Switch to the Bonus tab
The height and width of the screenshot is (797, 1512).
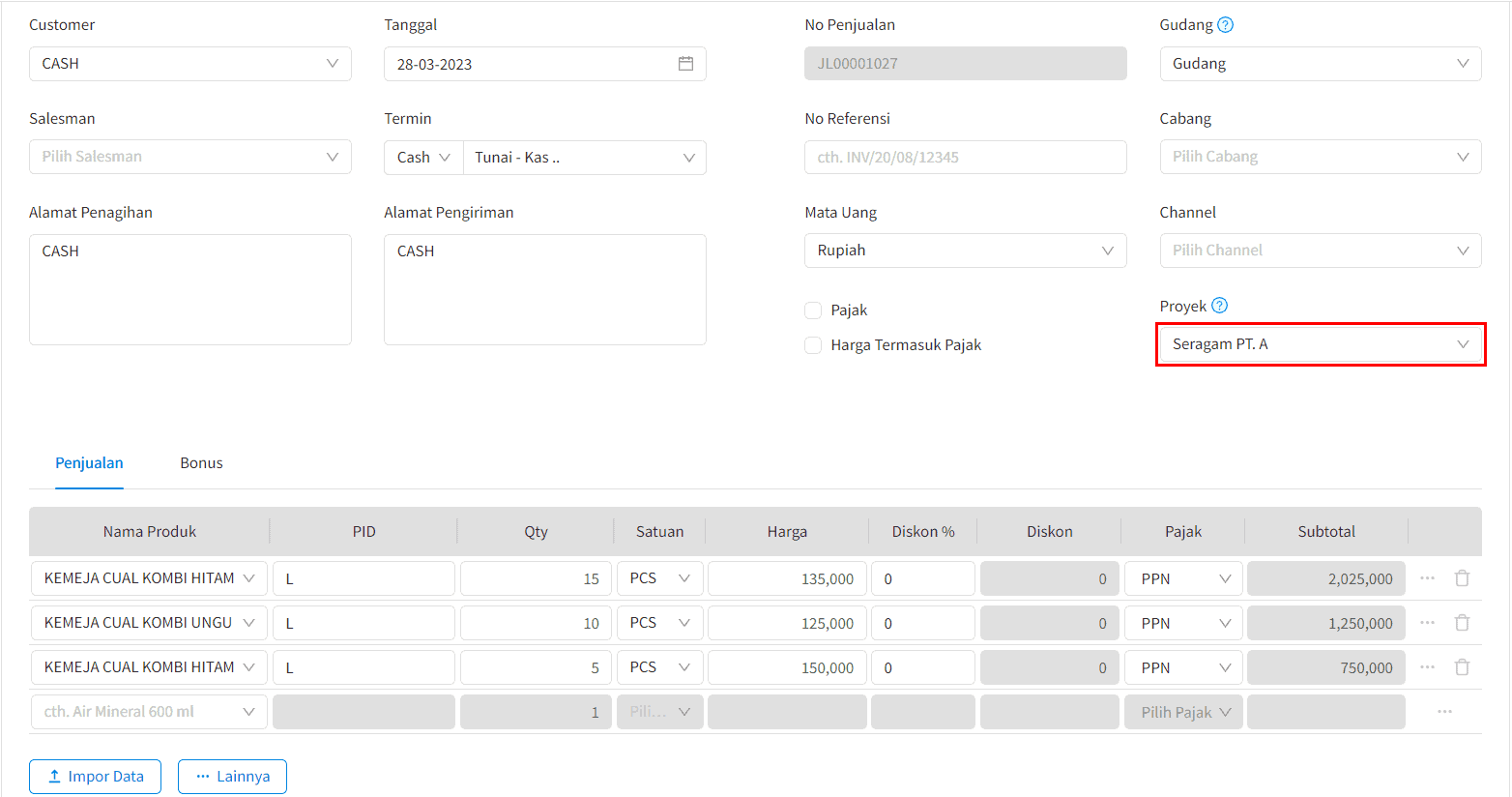coord(201,463)
